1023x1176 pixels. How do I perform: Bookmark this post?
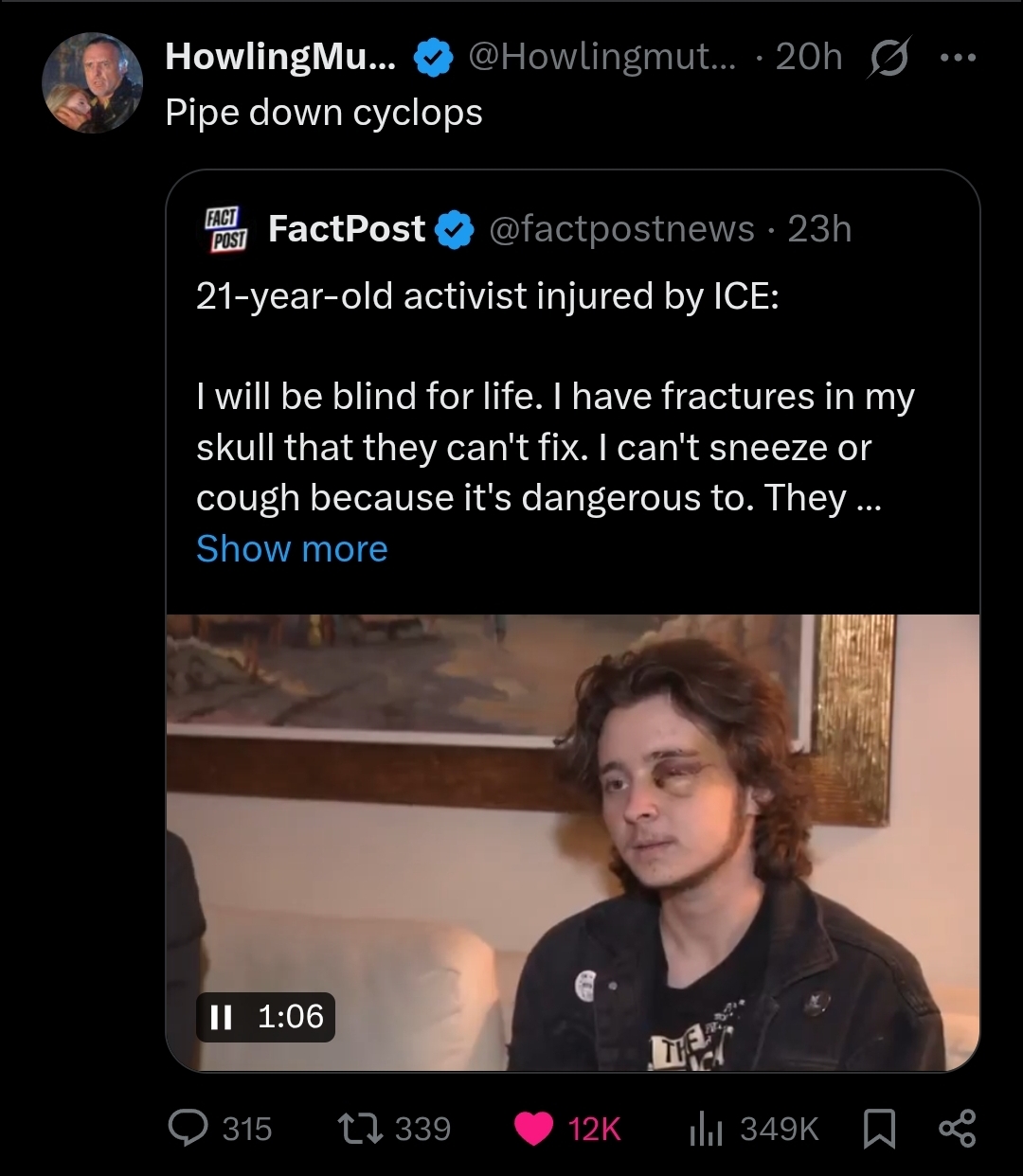880,1128
